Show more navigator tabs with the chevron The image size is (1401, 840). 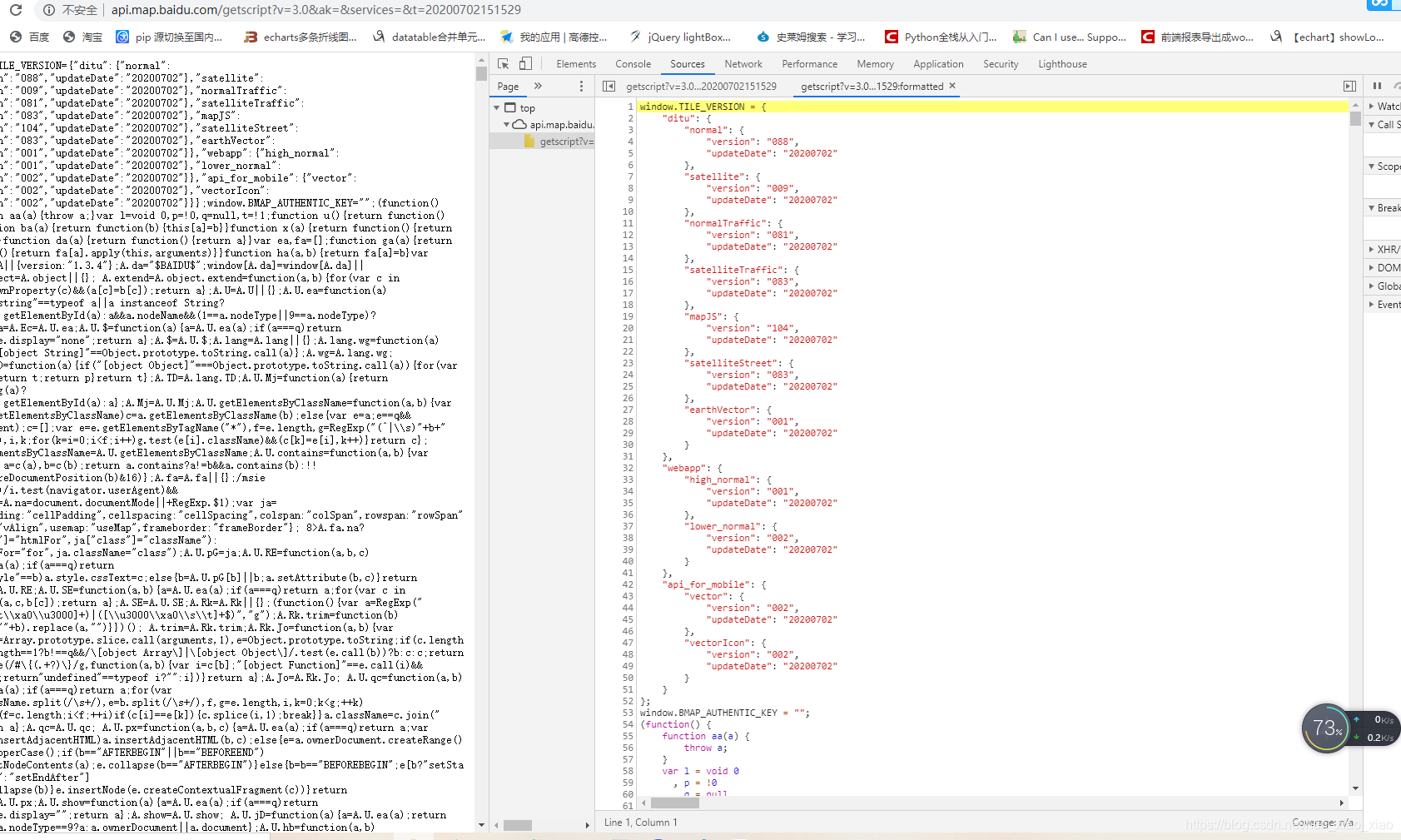click(x=538, y=86)
